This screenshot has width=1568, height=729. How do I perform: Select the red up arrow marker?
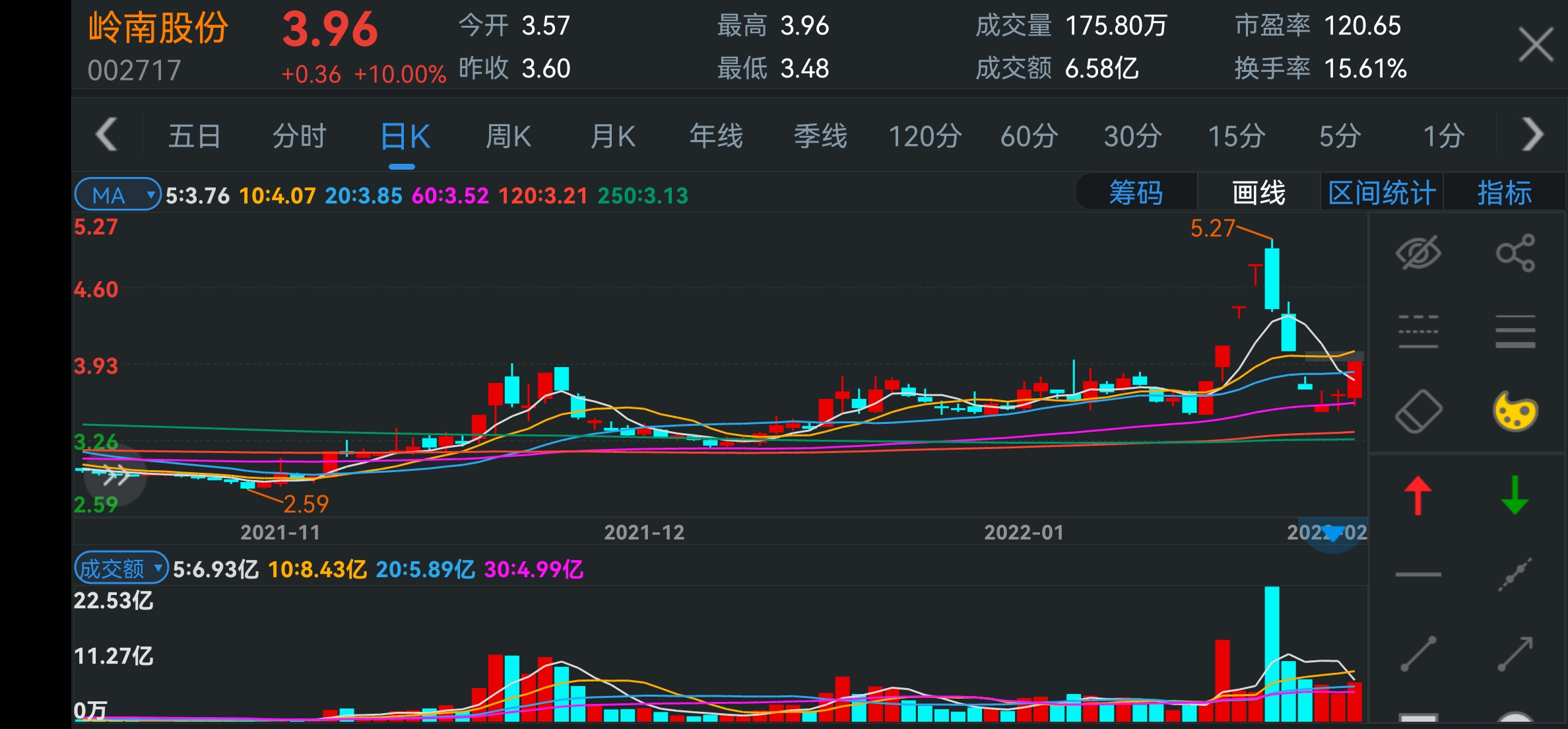1418,495
